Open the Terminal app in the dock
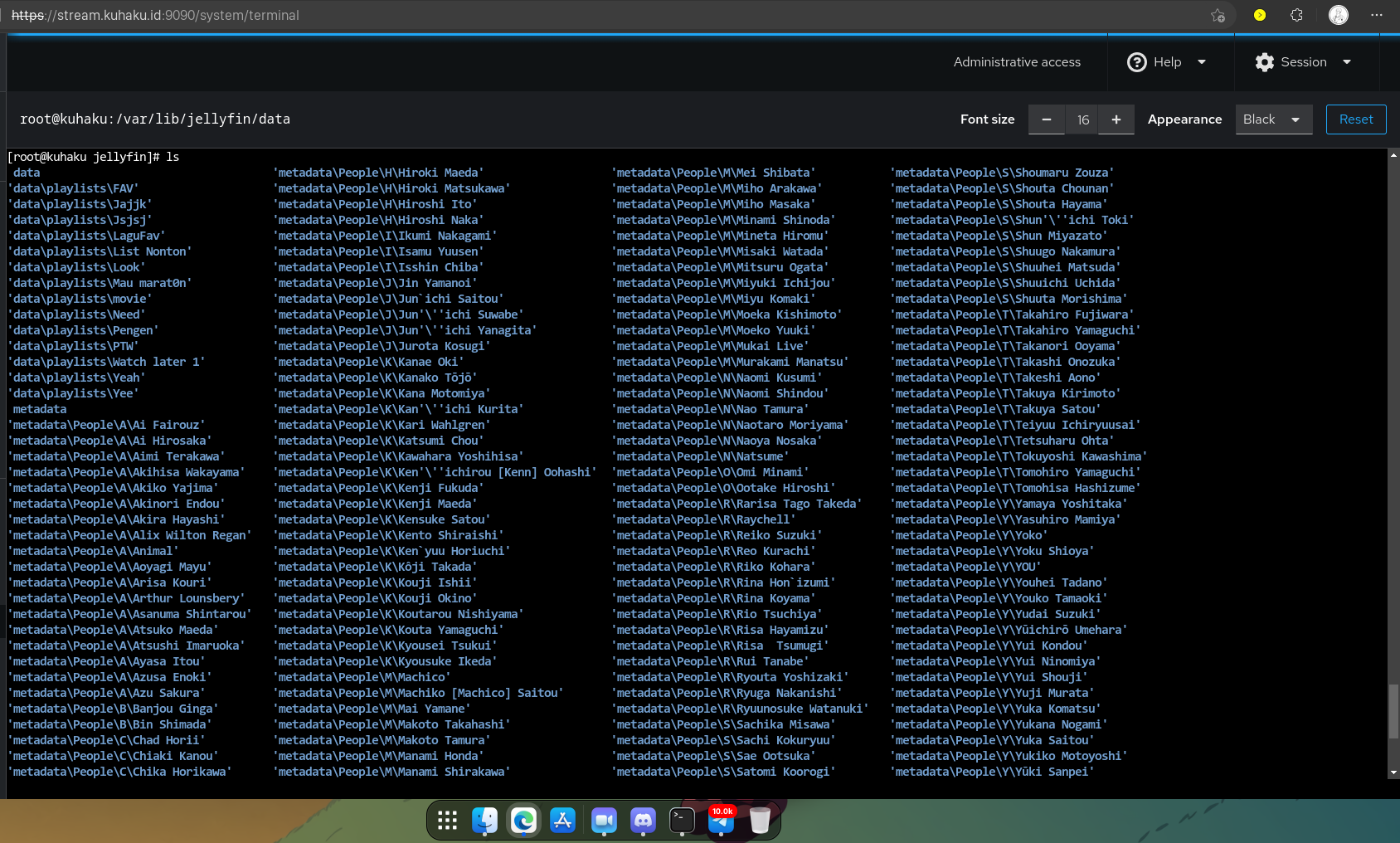 click(x=682, y=821)
